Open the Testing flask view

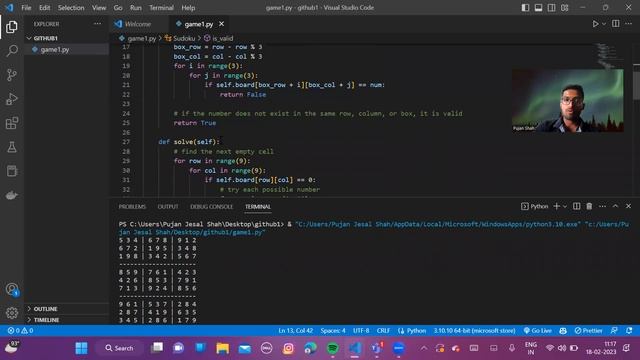(12, 147)
